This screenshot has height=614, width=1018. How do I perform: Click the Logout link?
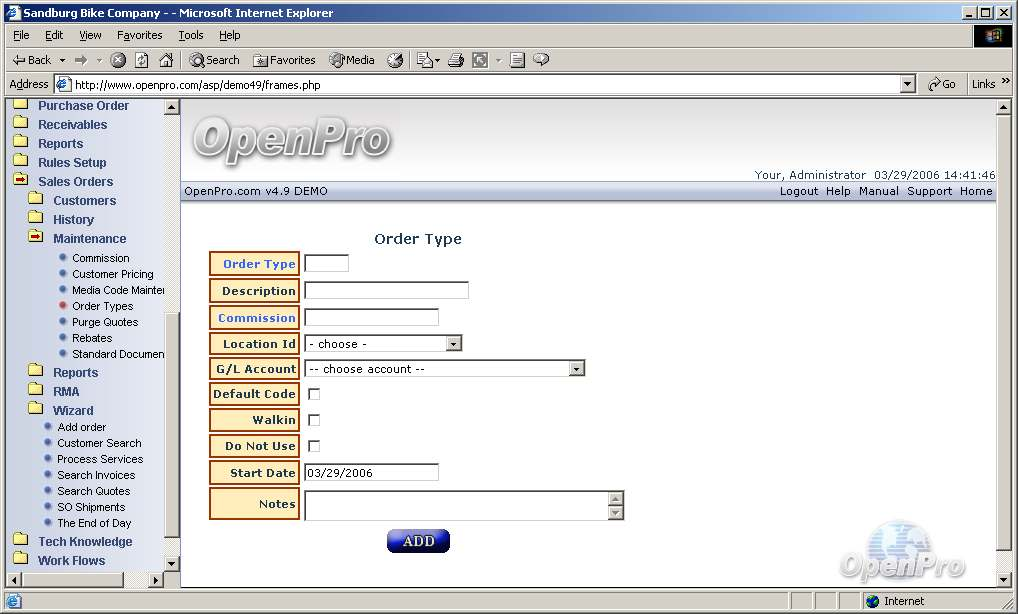pos(799,191)
